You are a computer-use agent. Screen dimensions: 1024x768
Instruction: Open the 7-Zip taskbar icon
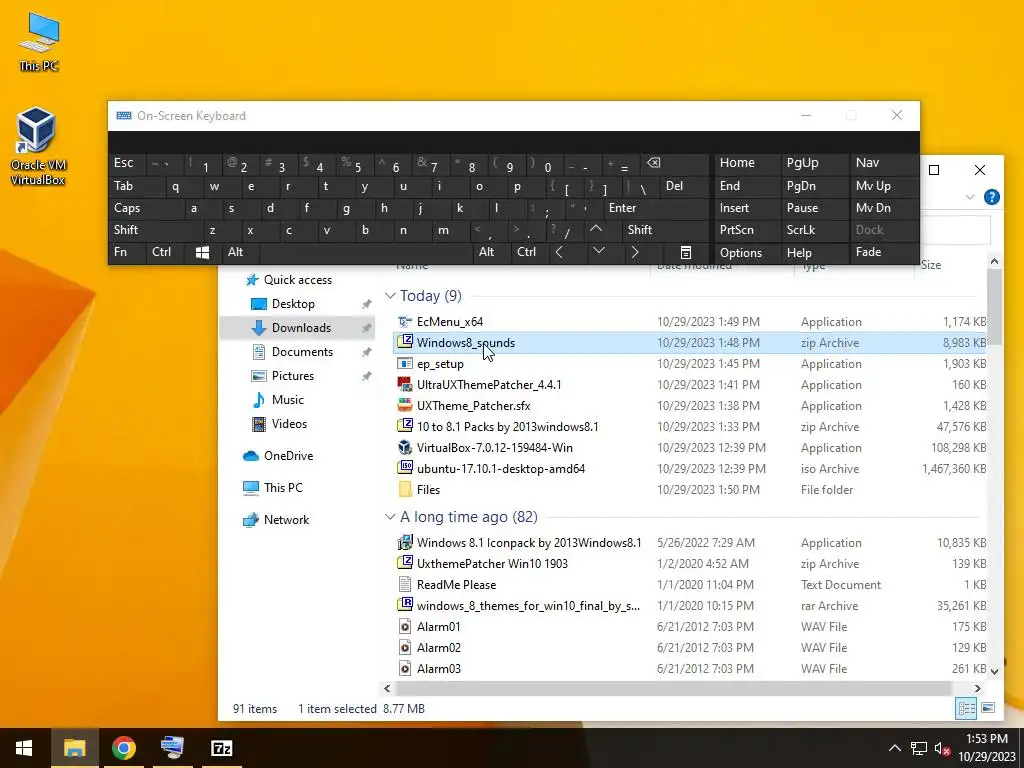pos(221,748)
